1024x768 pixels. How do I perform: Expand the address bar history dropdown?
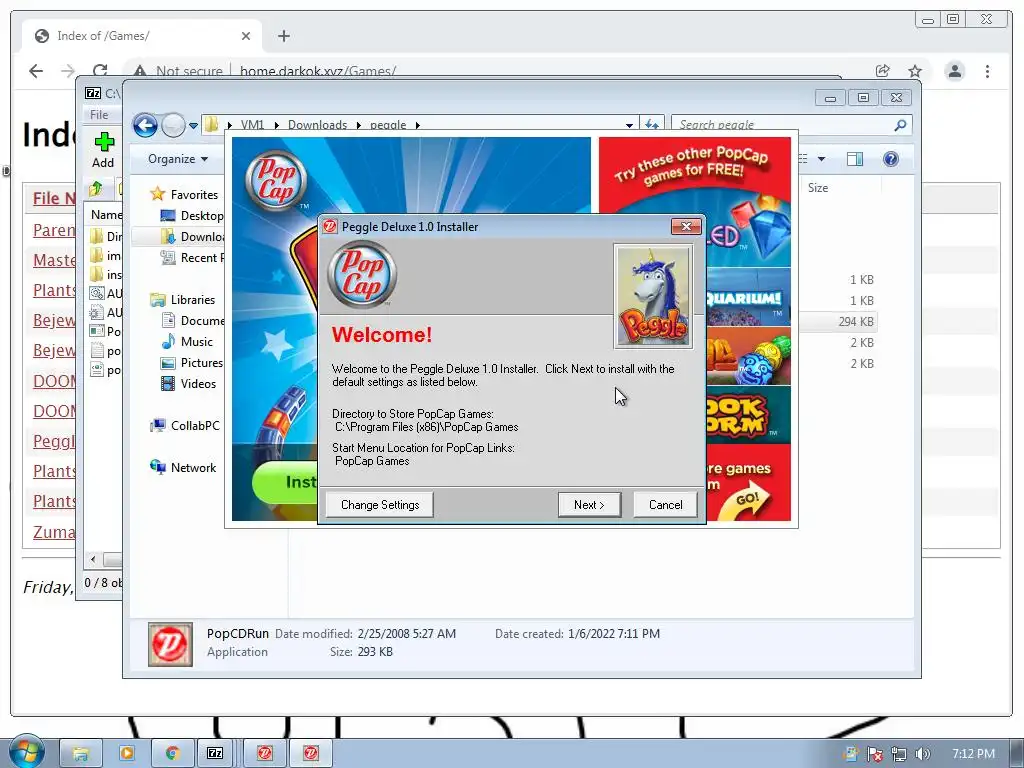pyautogui.click(x=629, y=125)
